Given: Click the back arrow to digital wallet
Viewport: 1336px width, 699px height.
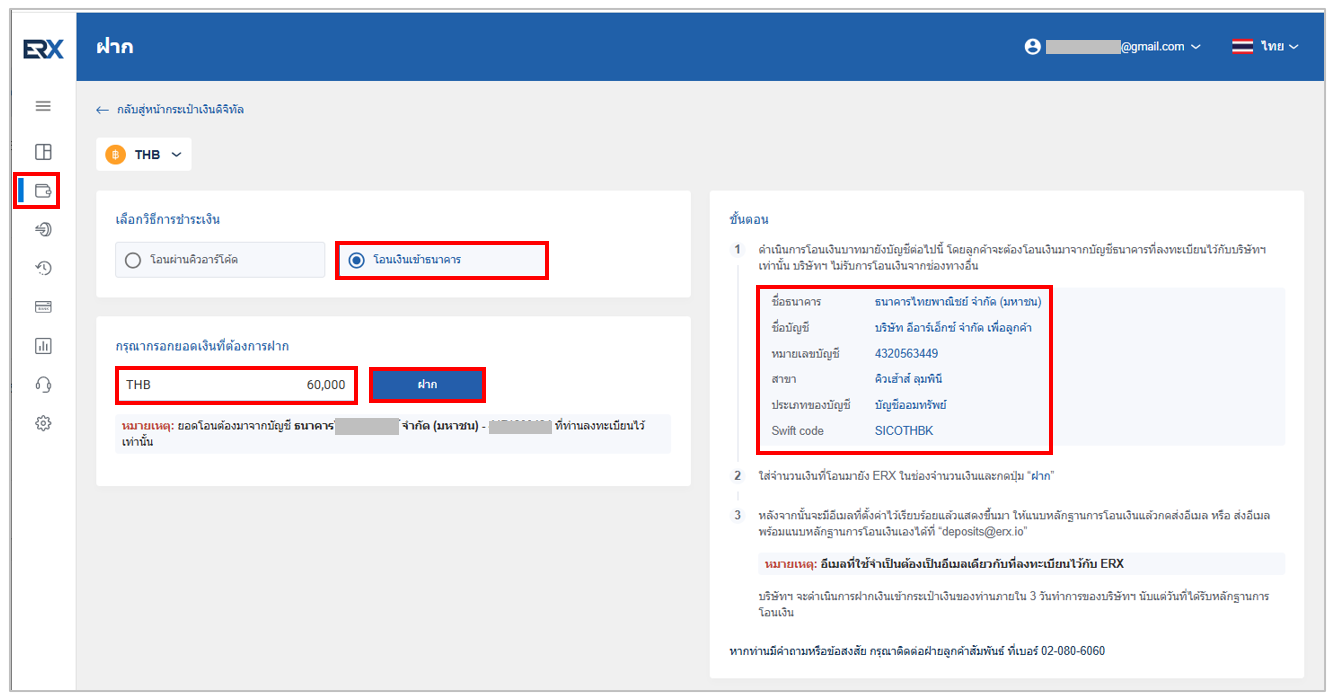Looking at the screenshot, I should (x=102, y=110).
